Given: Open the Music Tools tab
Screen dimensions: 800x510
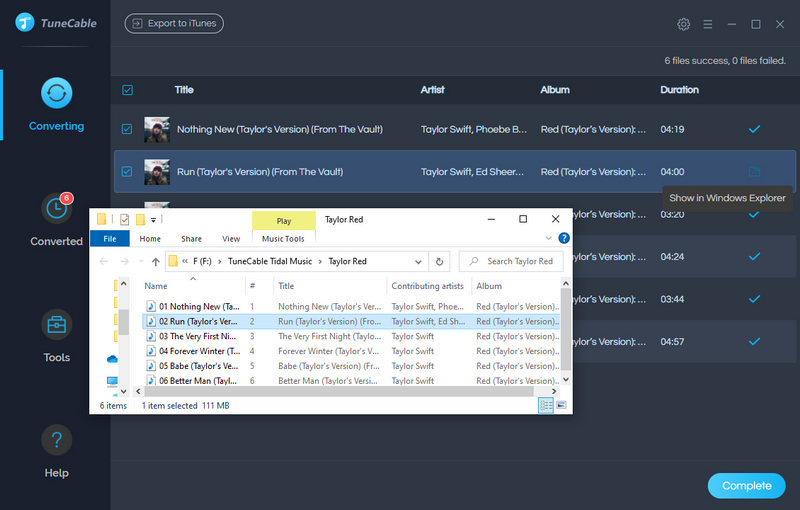Looking at the screenshot, I should (283, 239).
